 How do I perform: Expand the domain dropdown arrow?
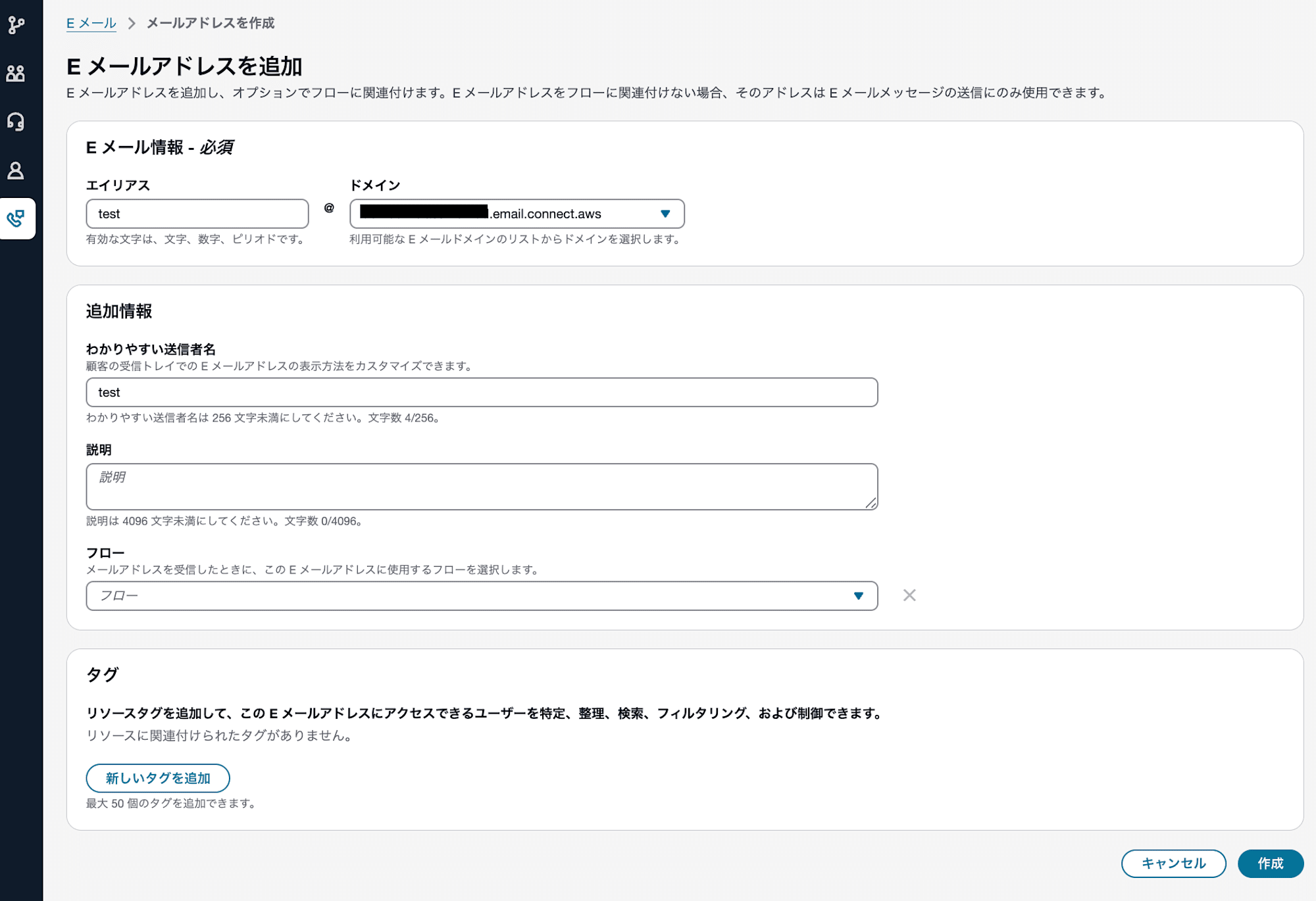coord(665,214)
